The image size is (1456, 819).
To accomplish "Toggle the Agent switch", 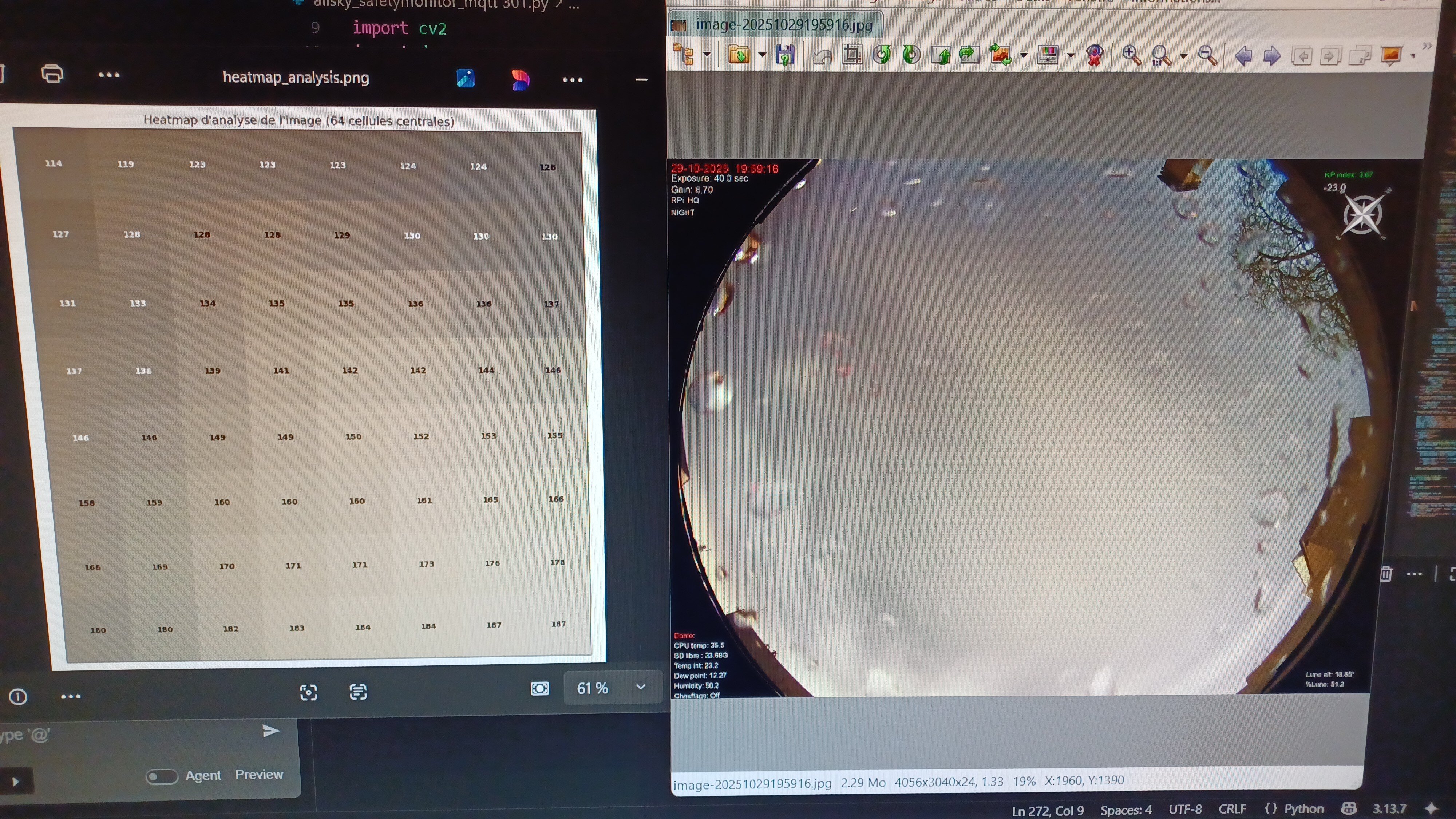I will 162,776.
